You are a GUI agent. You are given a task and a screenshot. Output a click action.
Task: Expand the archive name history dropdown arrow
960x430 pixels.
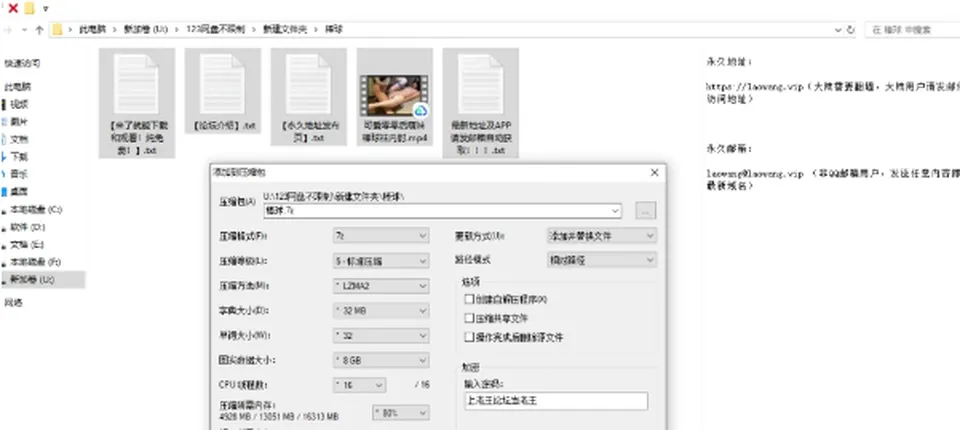click(615, 211)
